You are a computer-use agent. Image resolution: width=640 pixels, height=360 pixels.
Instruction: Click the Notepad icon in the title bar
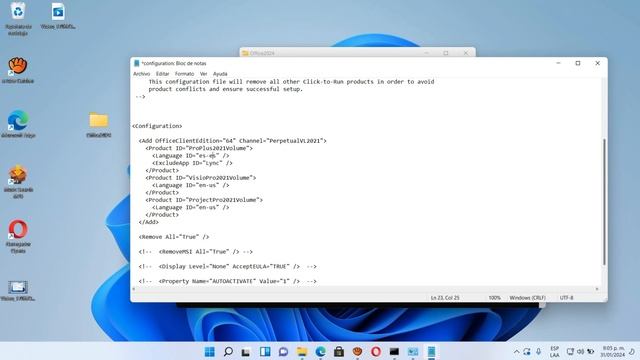[x=137, y=63]
